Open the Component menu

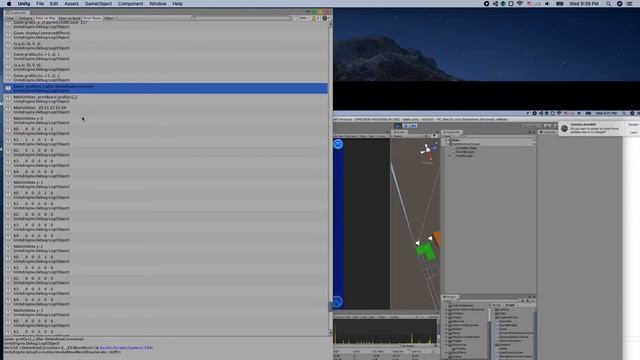(x=130, y=4)
